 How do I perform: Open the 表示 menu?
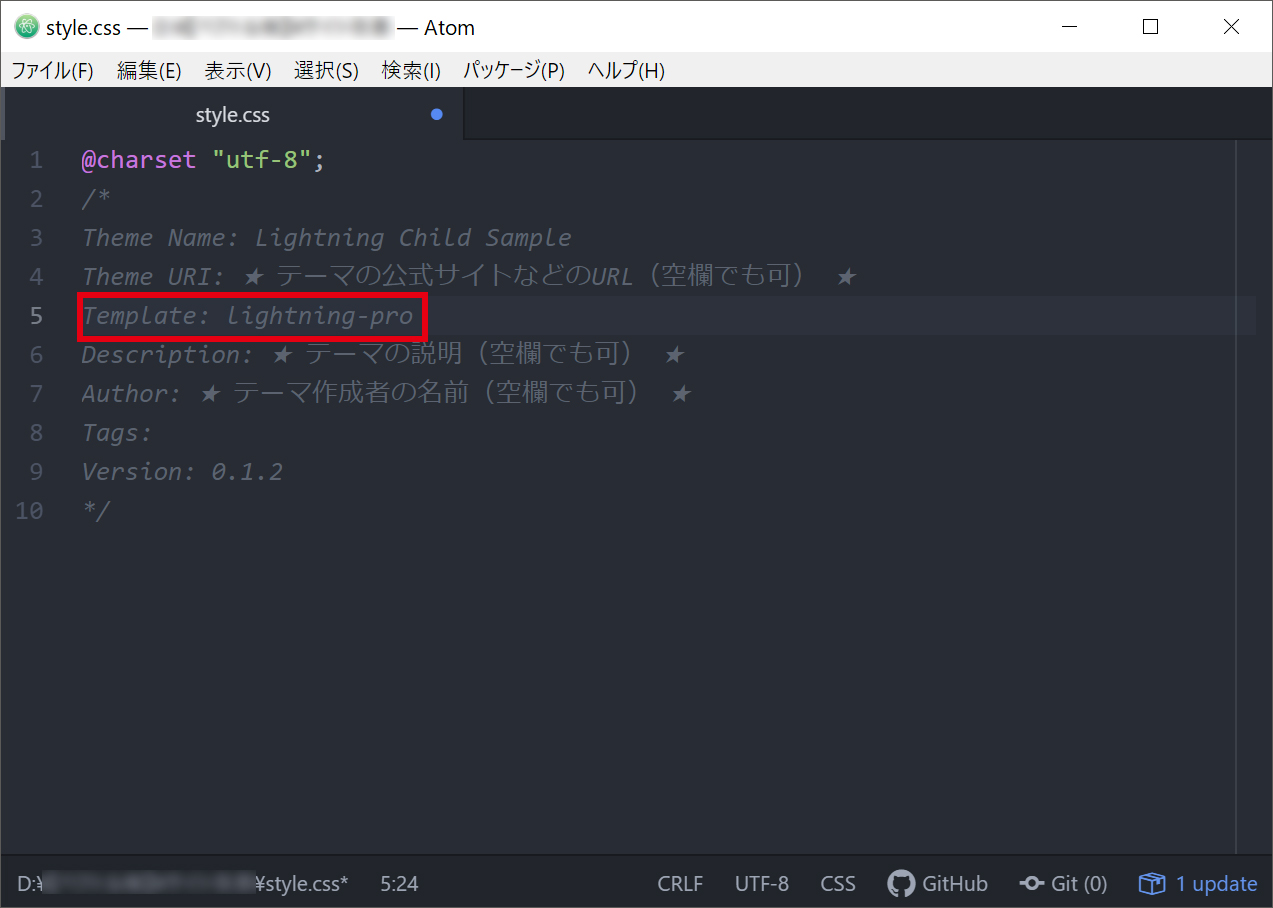(237, 70)
